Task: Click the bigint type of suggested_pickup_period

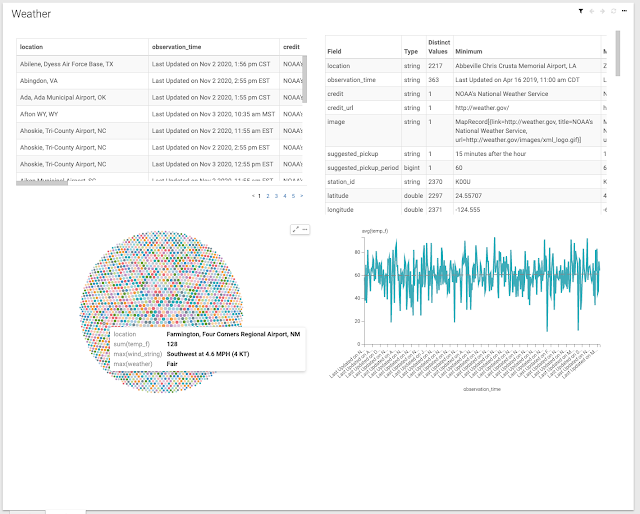Action: tap(412, 168)
